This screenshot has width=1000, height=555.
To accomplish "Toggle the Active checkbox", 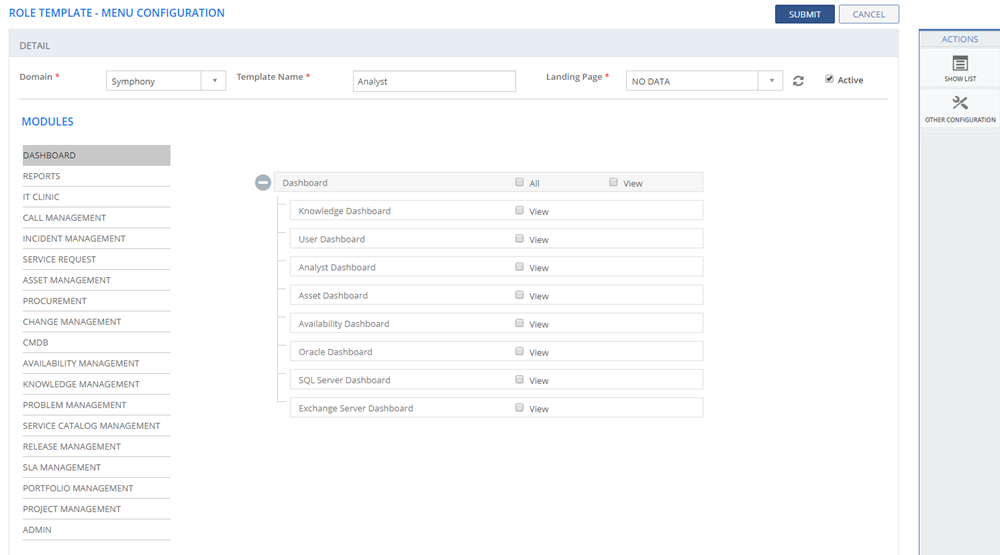I will tap(829, 80).
